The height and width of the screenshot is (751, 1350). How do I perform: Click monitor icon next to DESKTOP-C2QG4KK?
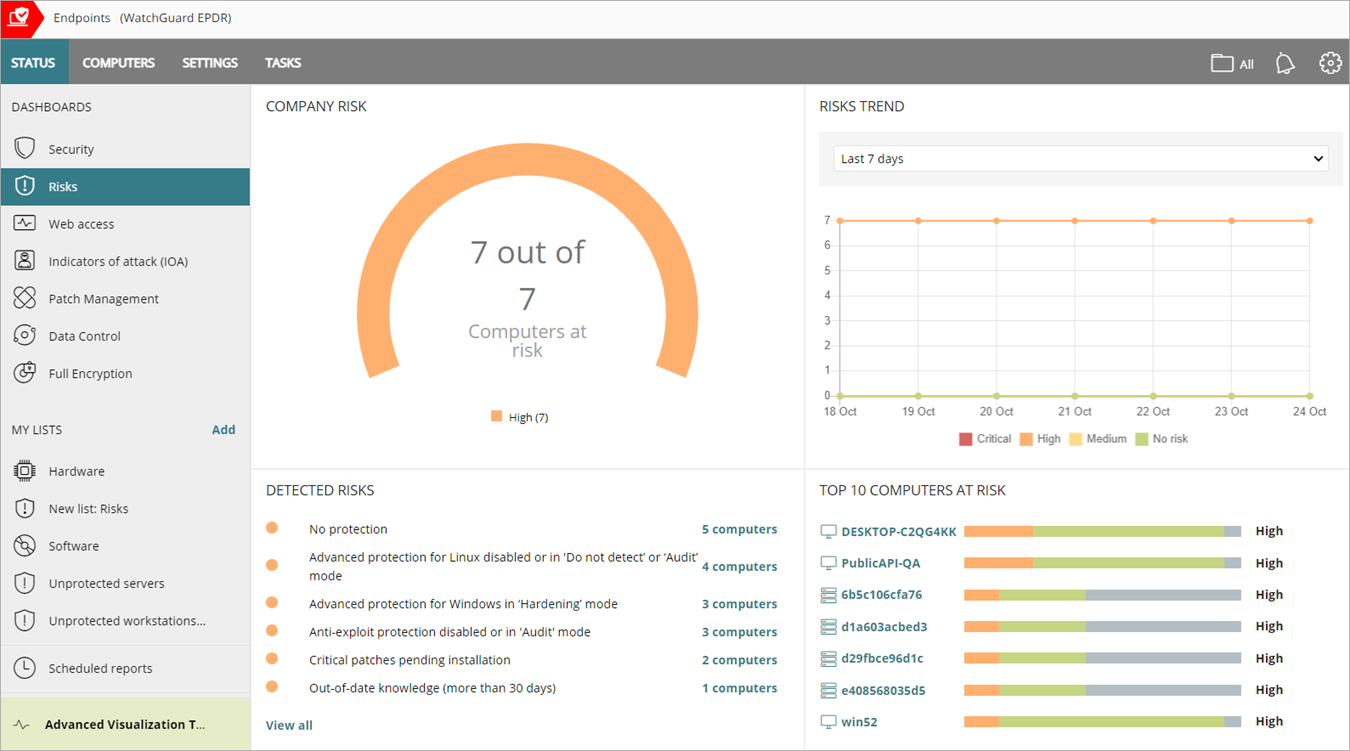(828, 531)
